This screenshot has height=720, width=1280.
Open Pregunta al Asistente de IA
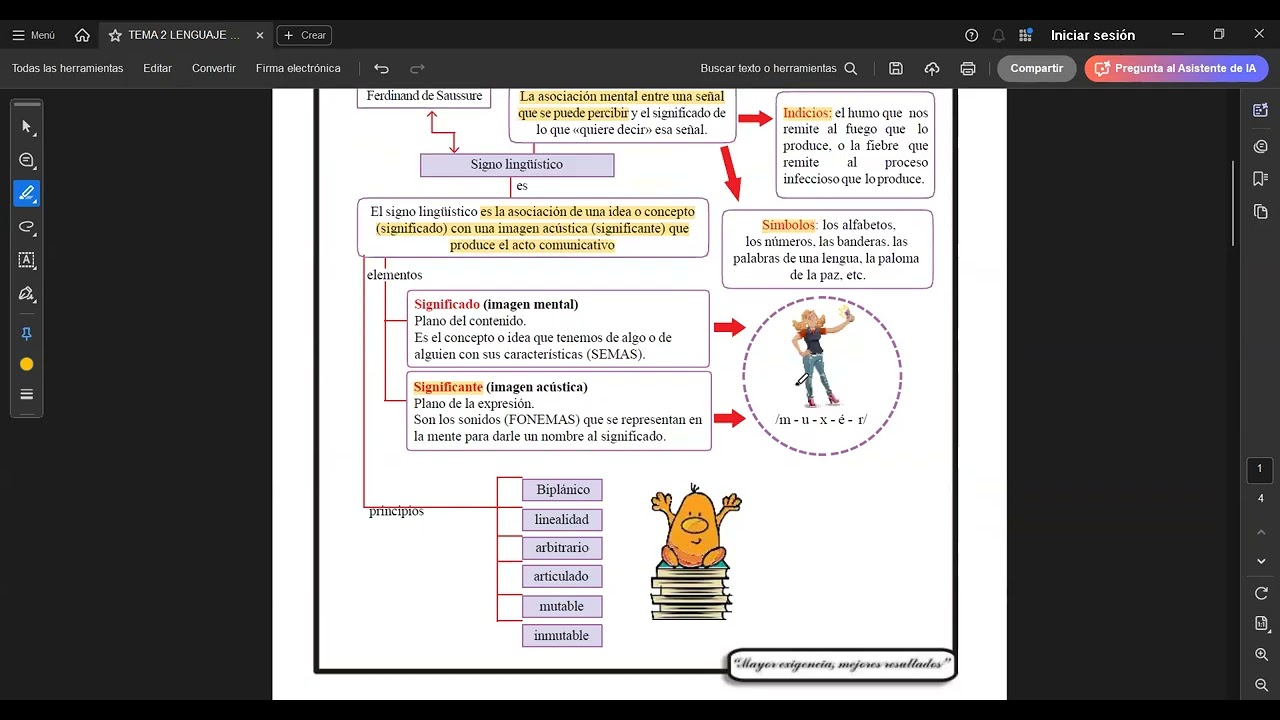[1176, 68]
